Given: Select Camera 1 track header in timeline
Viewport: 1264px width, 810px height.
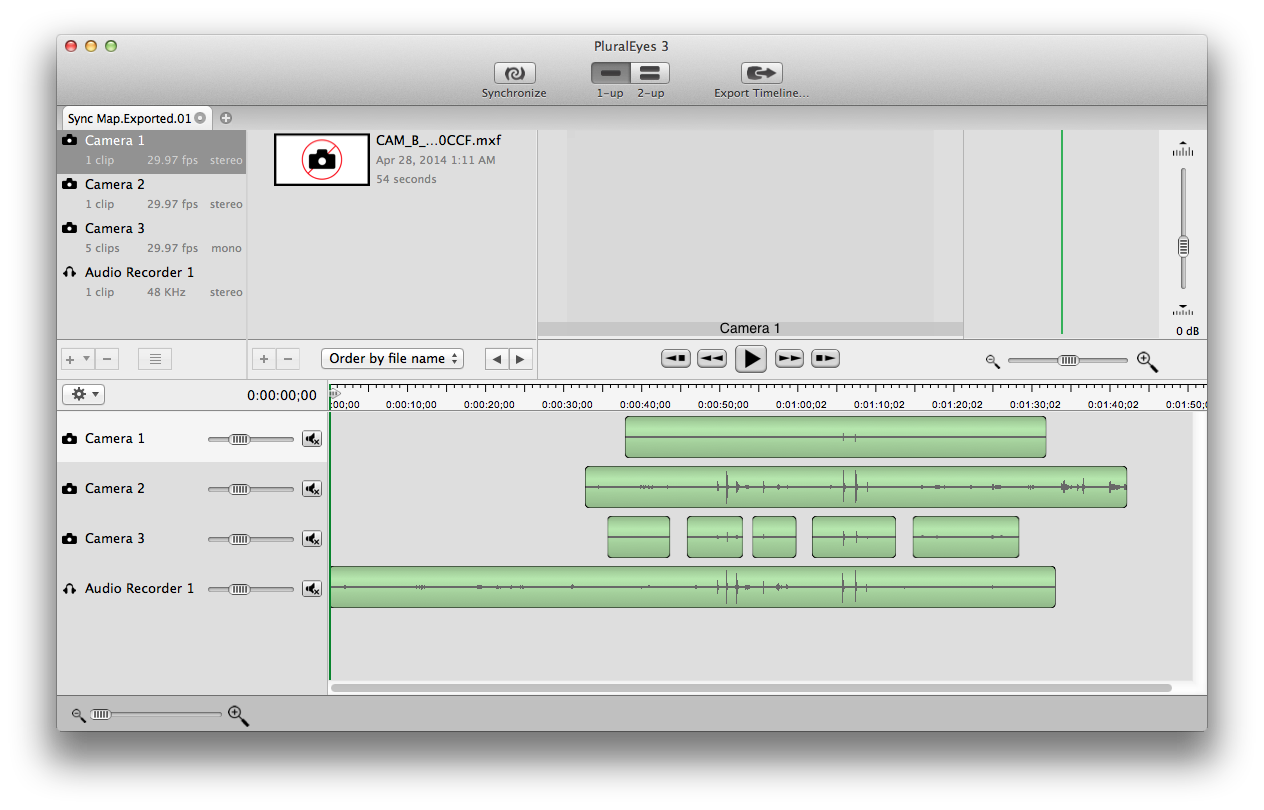Looking at the screenshot, I should (x=192, y=438).
